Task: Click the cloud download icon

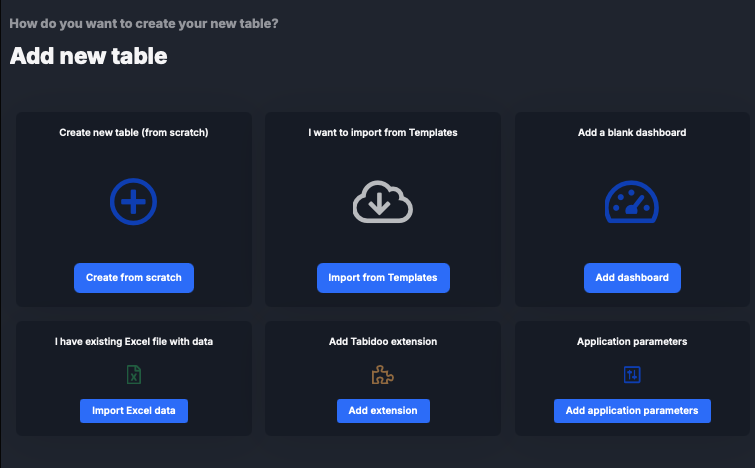Action: 383,202
